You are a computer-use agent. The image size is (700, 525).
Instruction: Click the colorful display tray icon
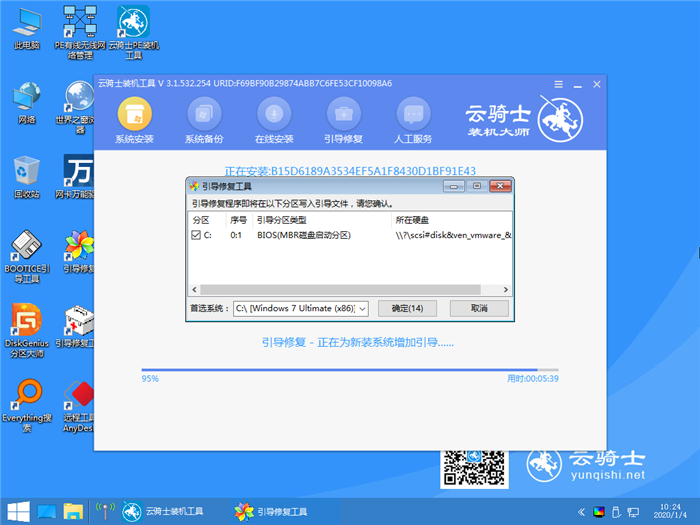pyautogui.click(x=599, y=512)
